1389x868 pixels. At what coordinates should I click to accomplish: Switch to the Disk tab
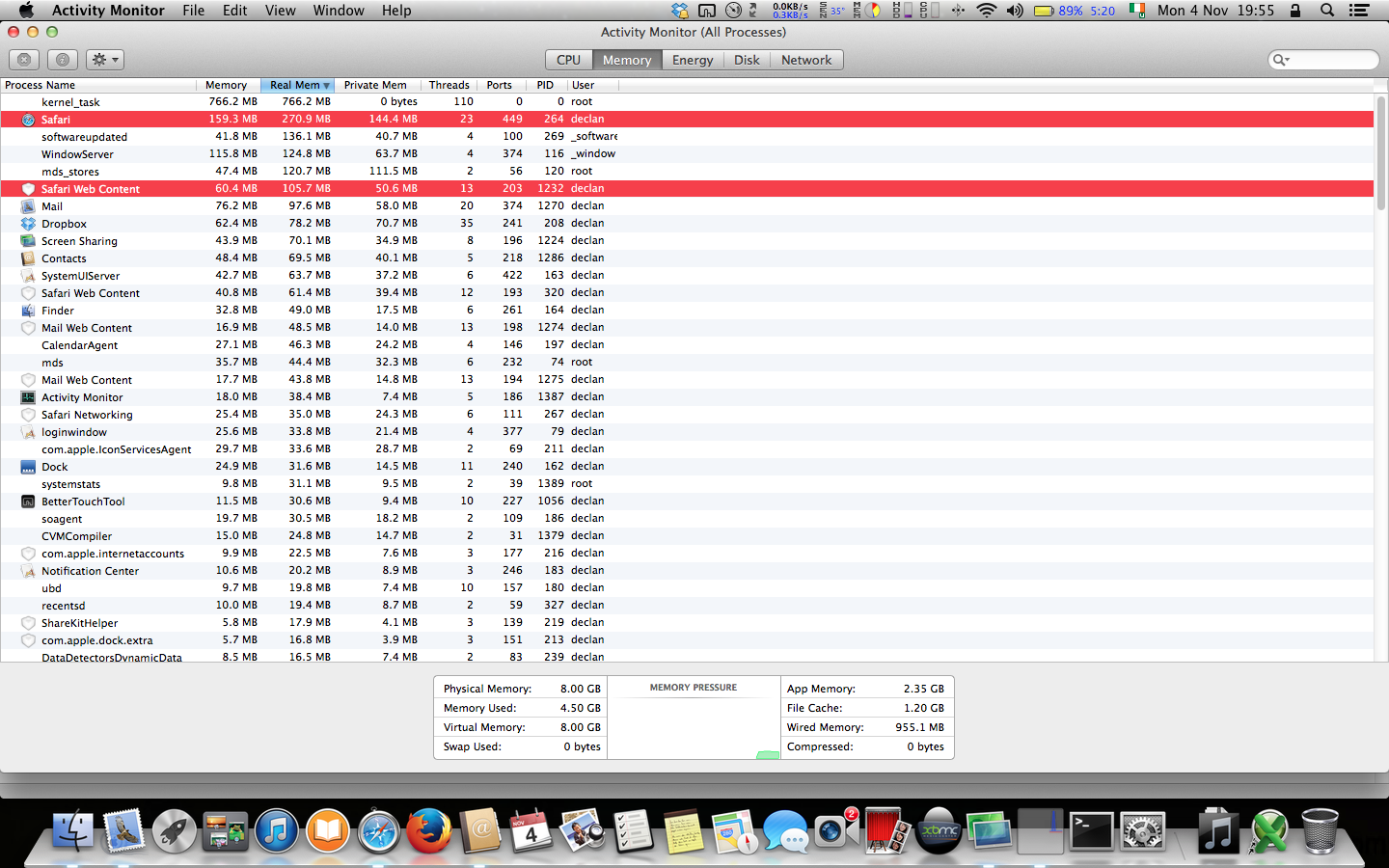tap(747, 60)
